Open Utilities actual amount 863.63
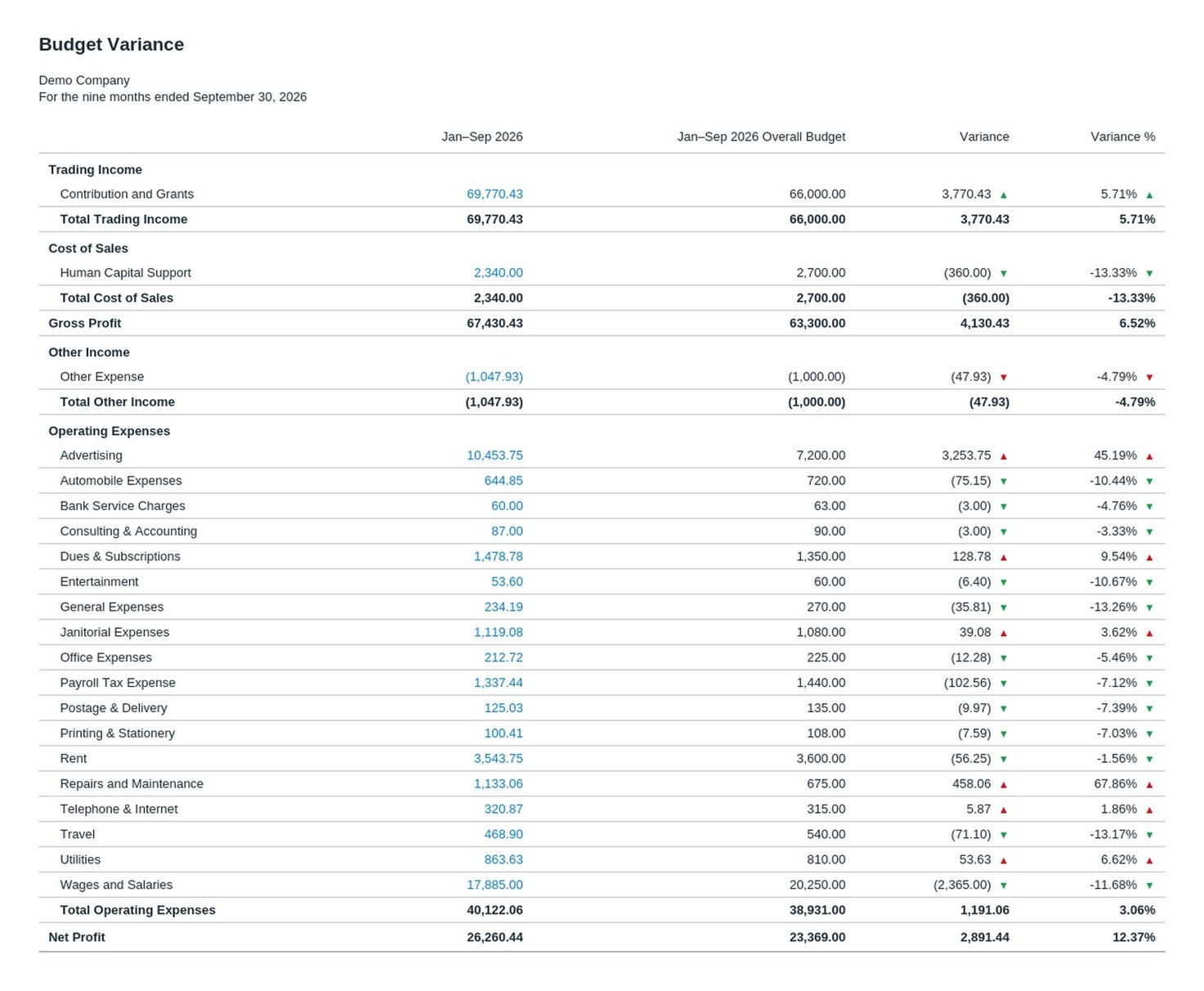The height and width of the screenshot is (991, 1204). 504,859
